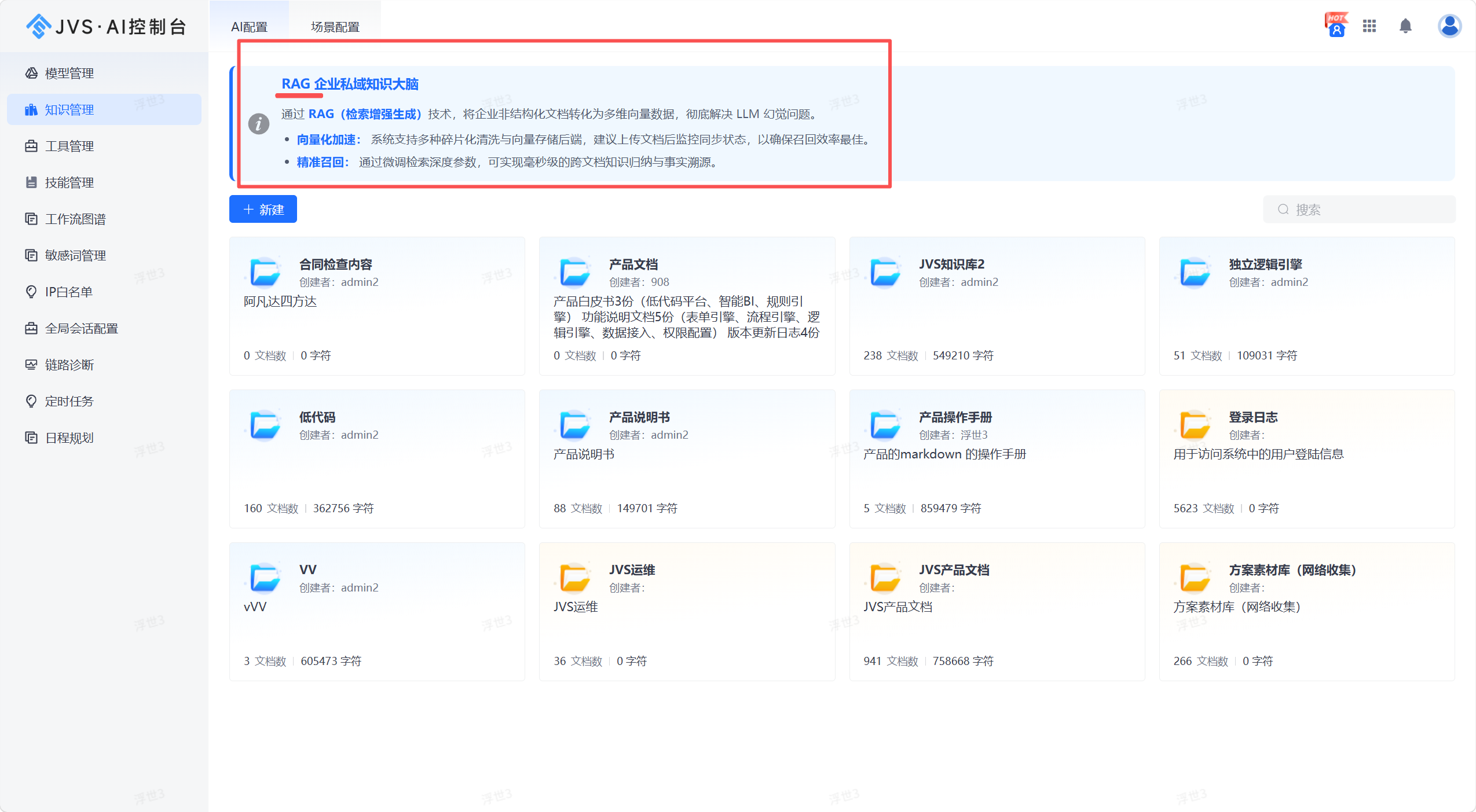Click the JVS运维 orange folder icon
Image resolution: width=1476 pixels, height=812 pixels.
click(x=575, y=578)
